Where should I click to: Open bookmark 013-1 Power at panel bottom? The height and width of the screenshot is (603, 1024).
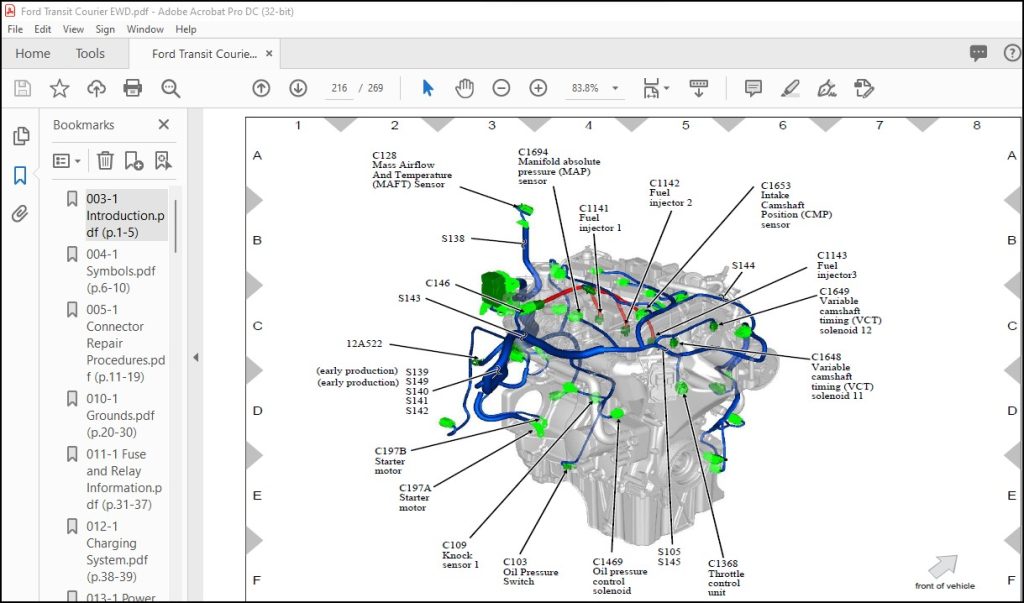121,597
